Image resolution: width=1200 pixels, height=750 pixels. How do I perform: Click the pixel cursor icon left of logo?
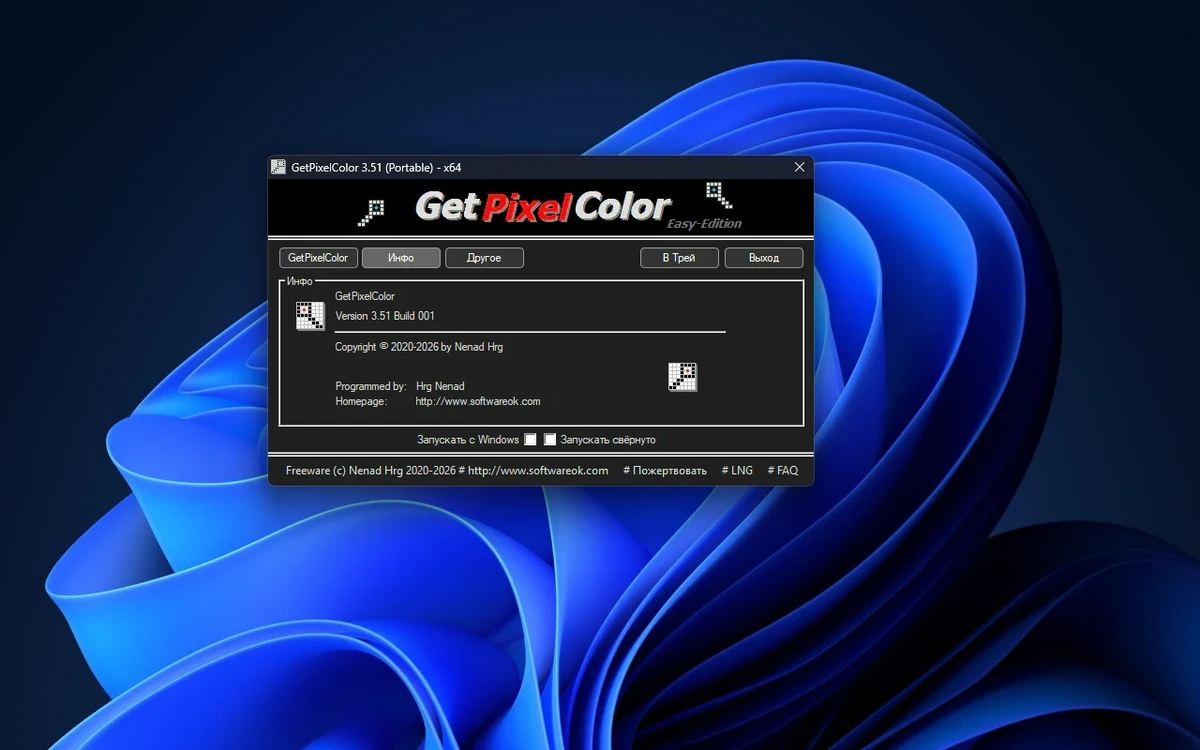(373, 212)
